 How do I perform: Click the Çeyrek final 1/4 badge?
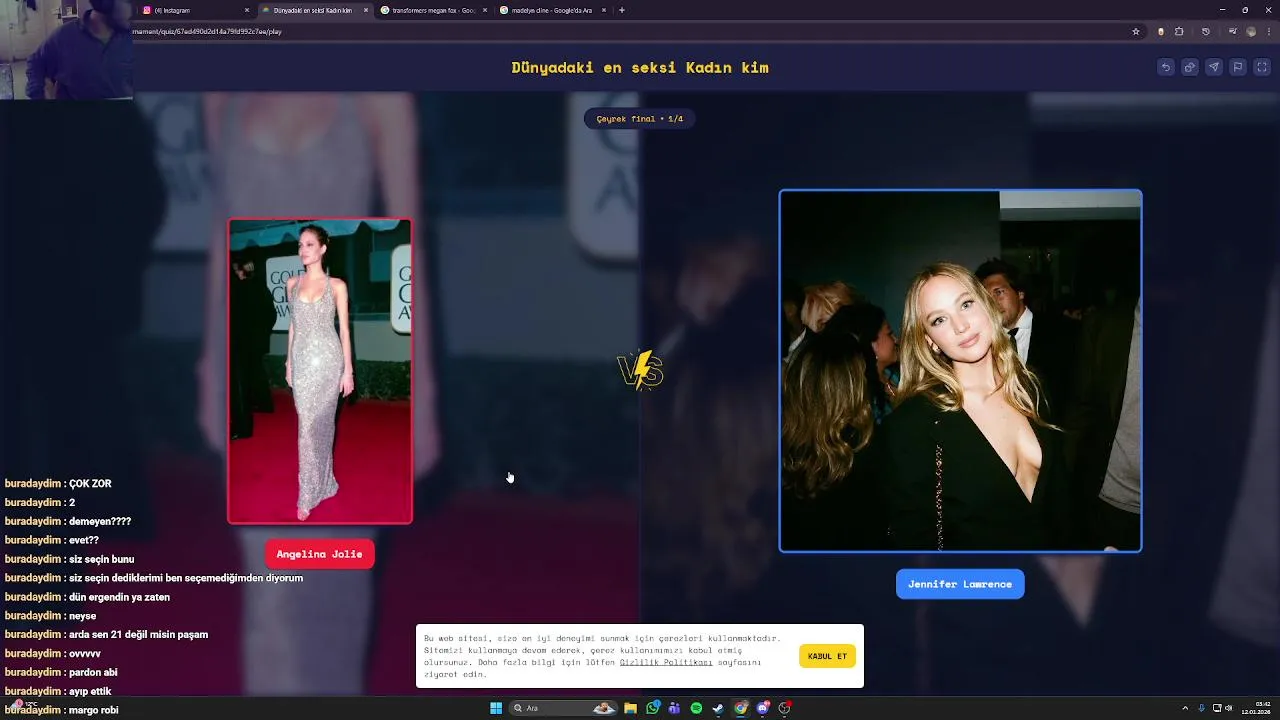[640, 119]
